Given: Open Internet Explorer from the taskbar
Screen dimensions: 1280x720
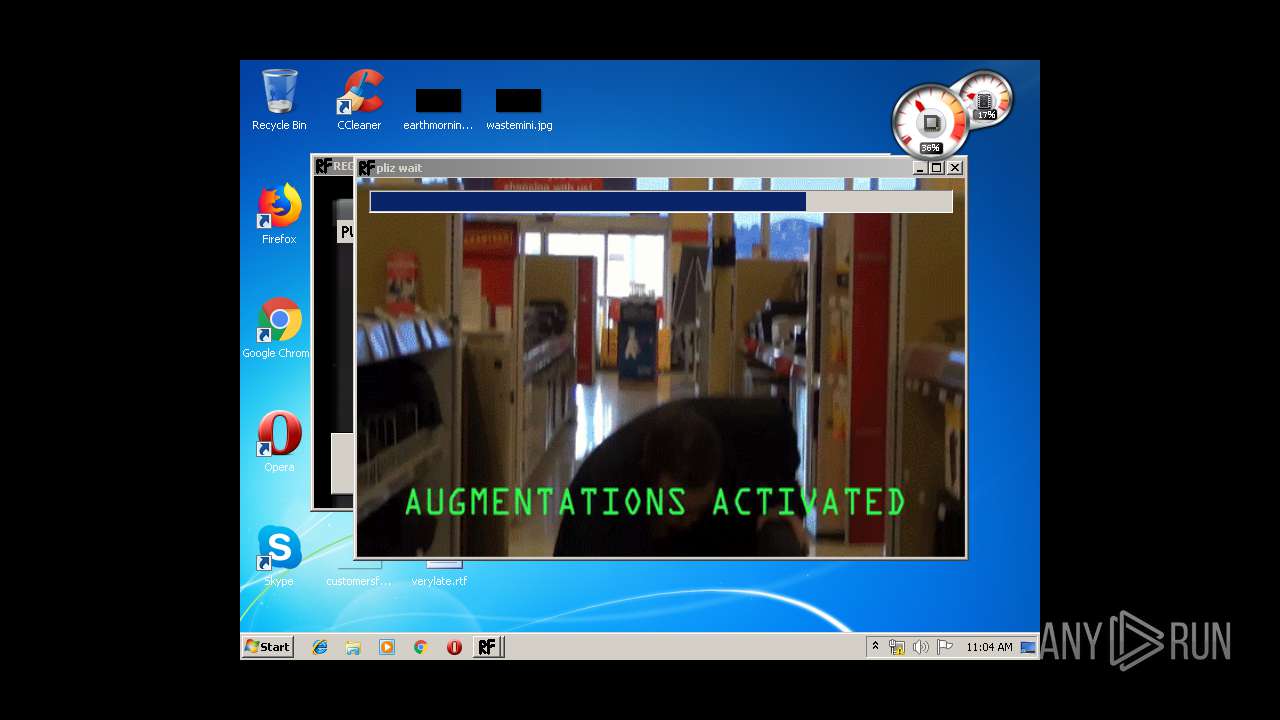Looking at the screenshot, I should coord(320,647).
